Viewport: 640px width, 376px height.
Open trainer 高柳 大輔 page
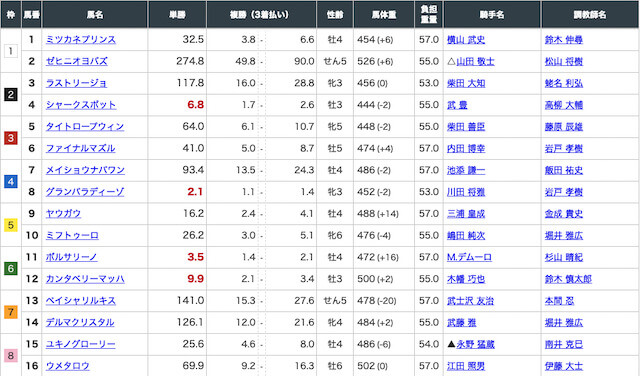pos(564,105)
